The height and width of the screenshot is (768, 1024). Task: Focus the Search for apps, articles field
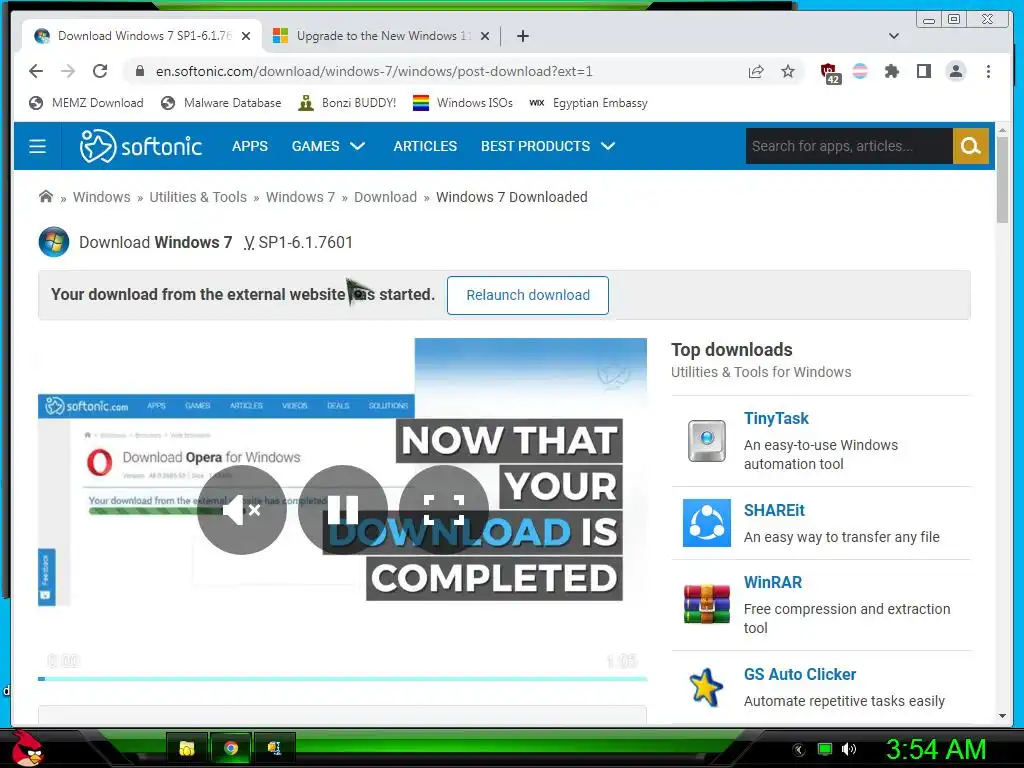point(849,146)
